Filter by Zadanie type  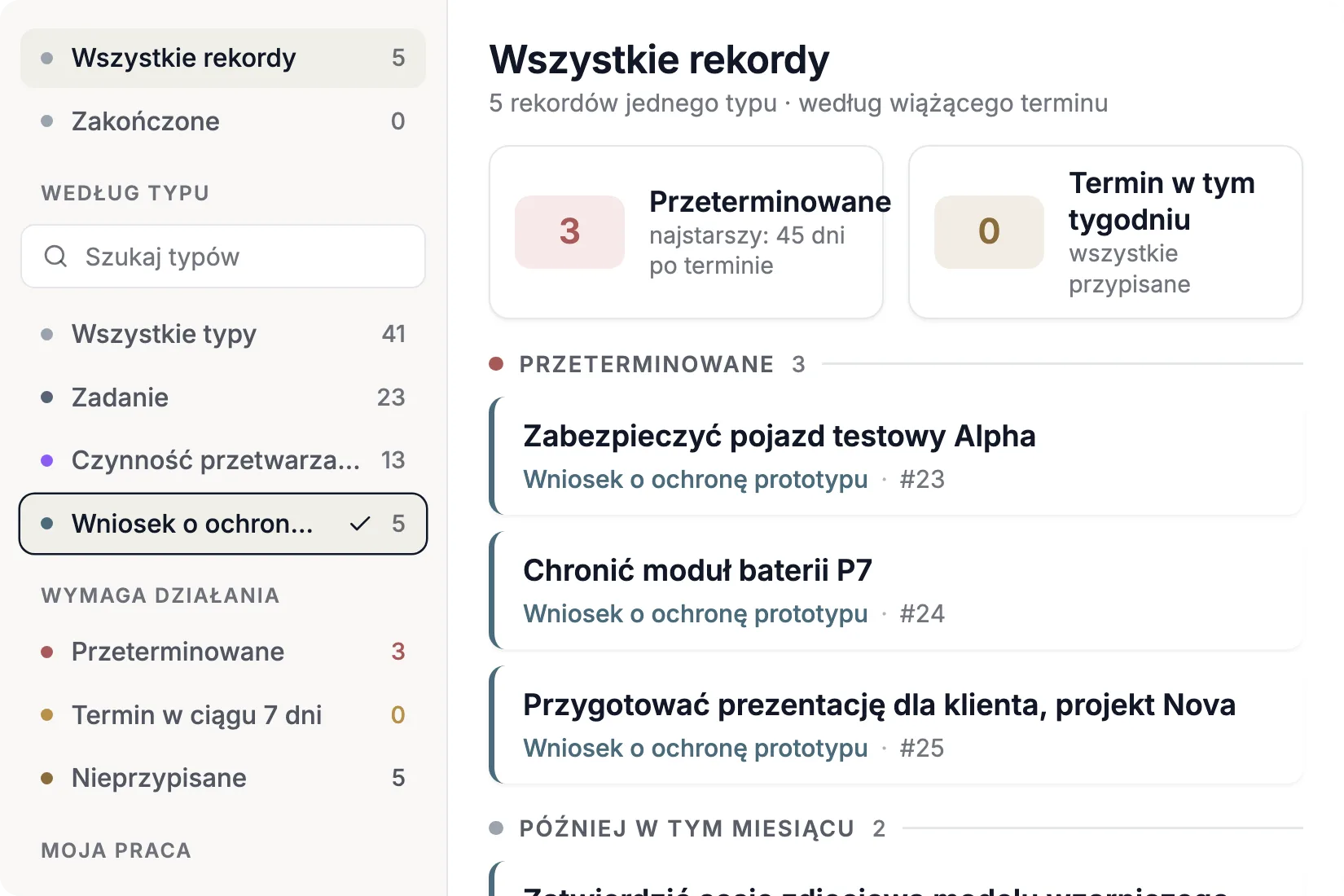click(223, 397)
